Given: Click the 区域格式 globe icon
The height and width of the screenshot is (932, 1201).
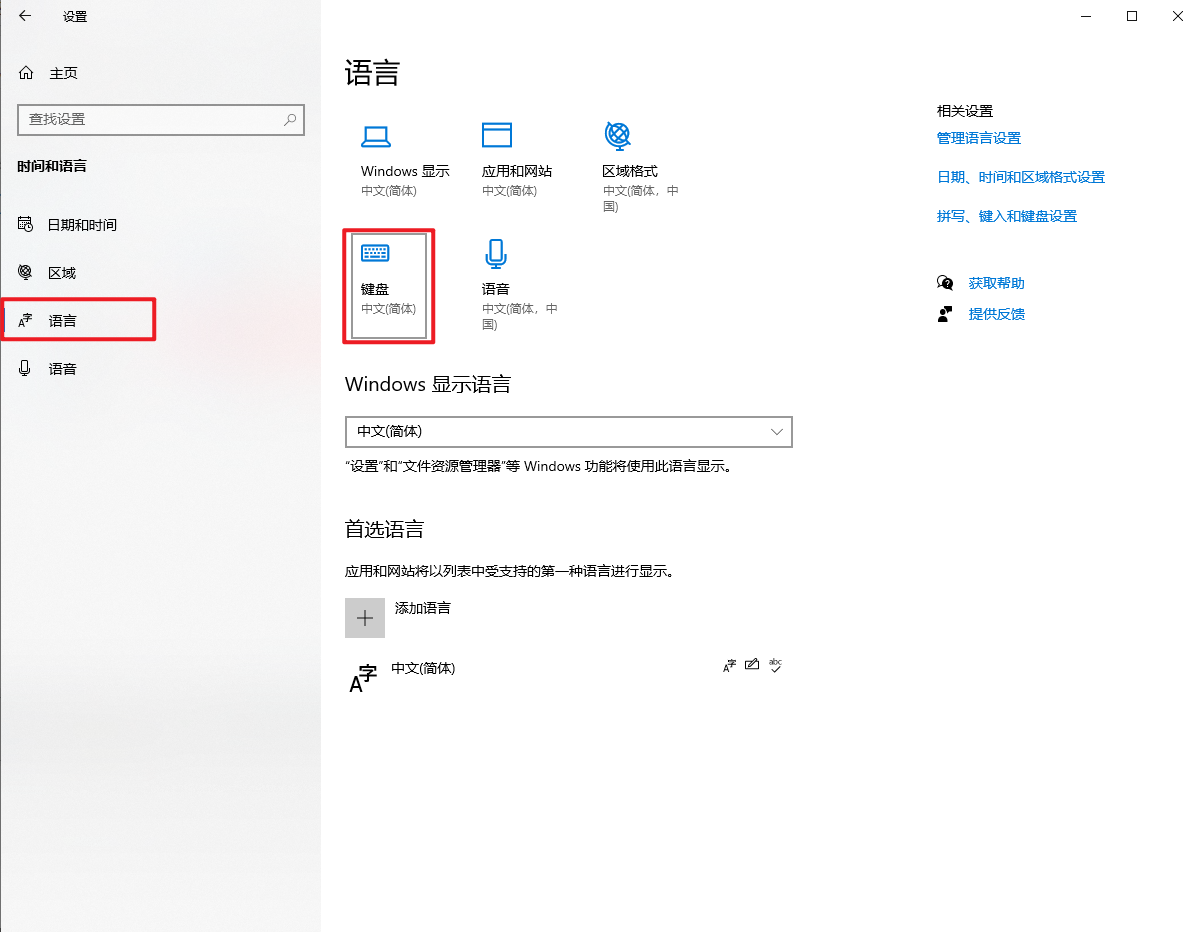Looking at the screenshot, I should click(618, 134).
